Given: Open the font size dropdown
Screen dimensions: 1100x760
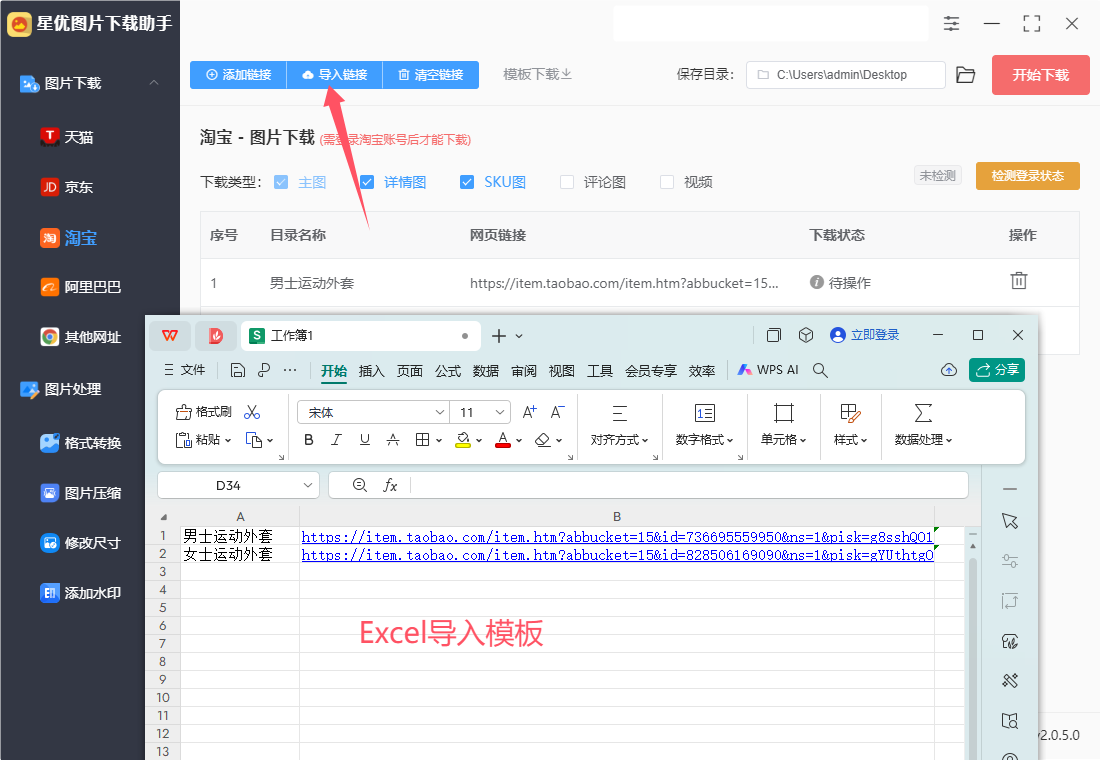Looking at the screenshot, I should 499,412.
